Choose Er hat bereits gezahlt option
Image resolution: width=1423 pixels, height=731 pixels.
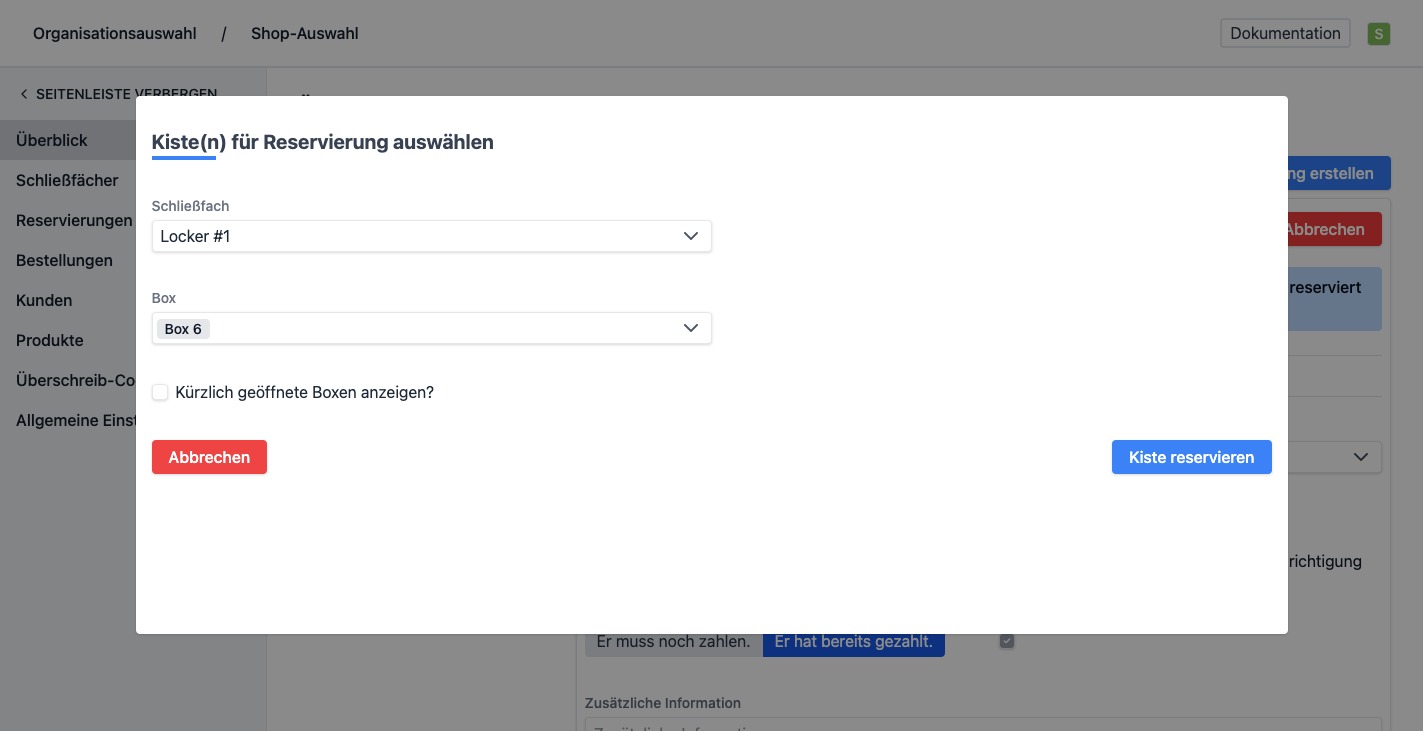pos(853,642)
